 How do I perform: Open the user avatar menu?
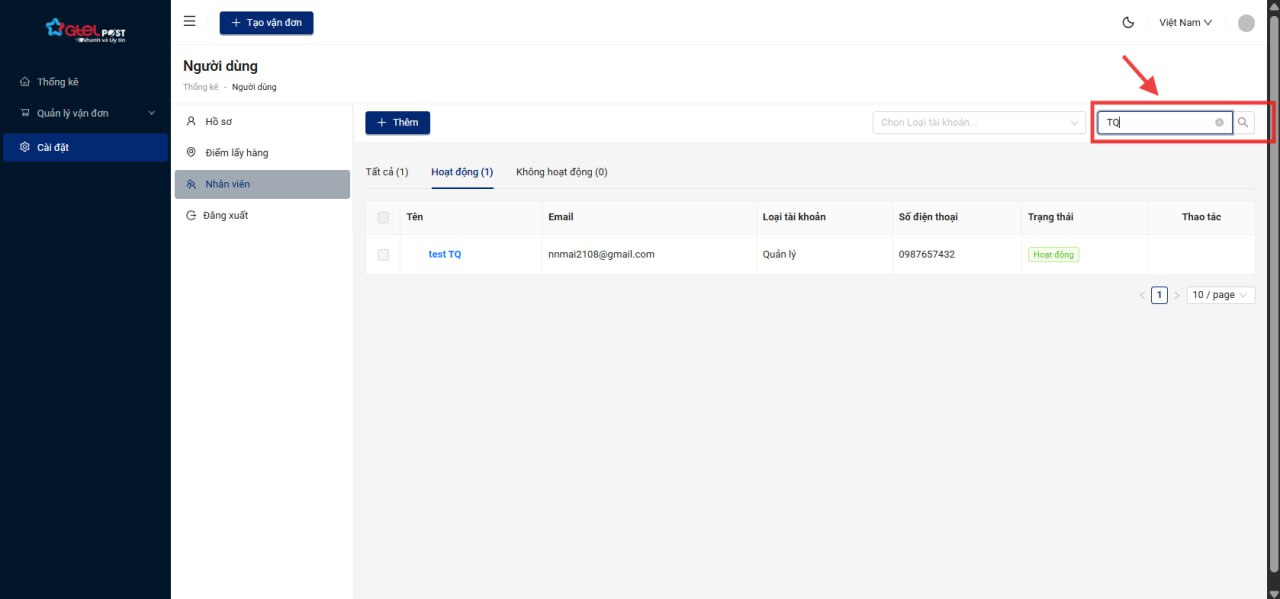click(1246, 23)
